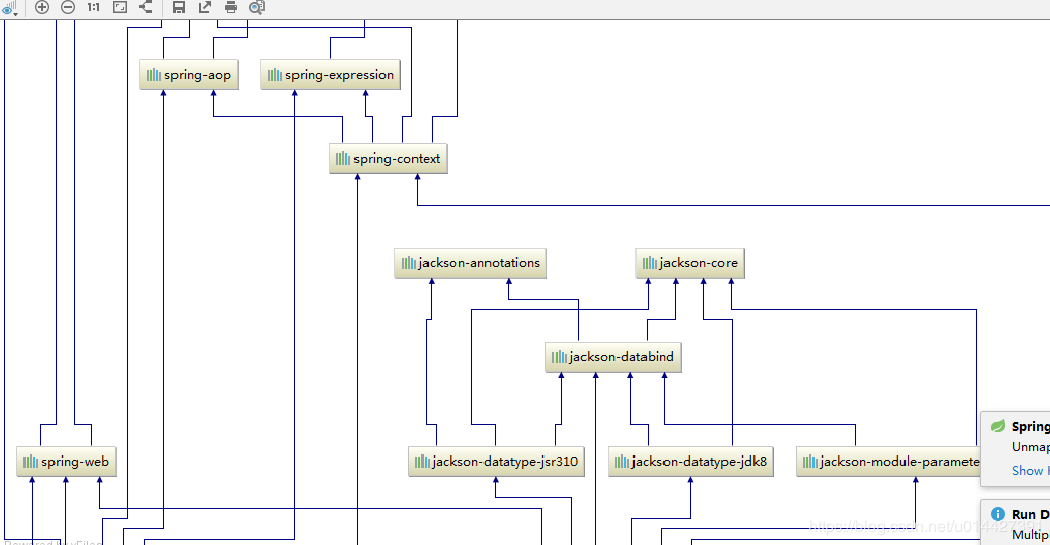This screenshot has height=545, width=1050.
Task: Click the Show link in Spring notification
Action: point(1029,471)
